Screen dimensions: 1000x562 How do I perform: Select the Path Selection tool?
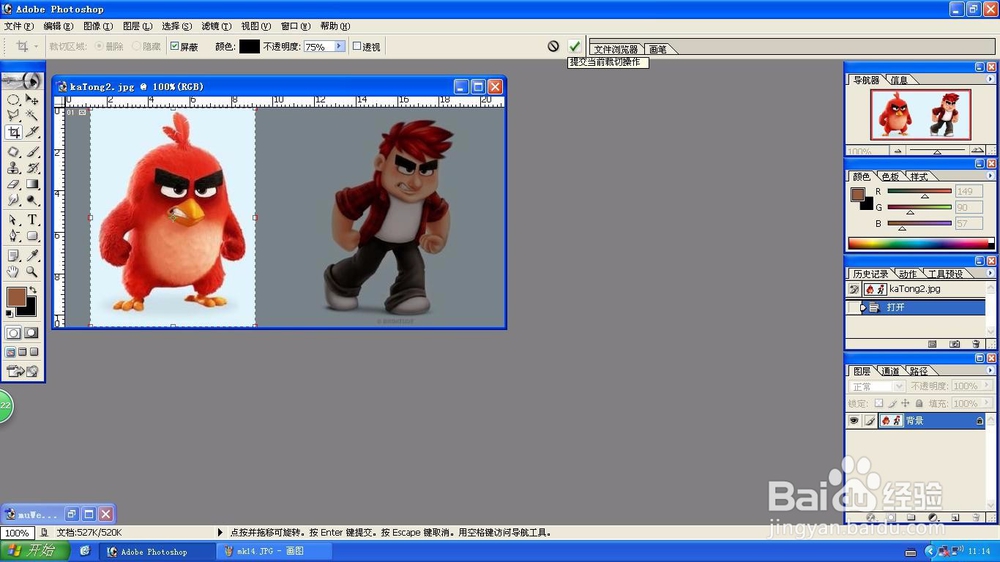click(13, 219)
